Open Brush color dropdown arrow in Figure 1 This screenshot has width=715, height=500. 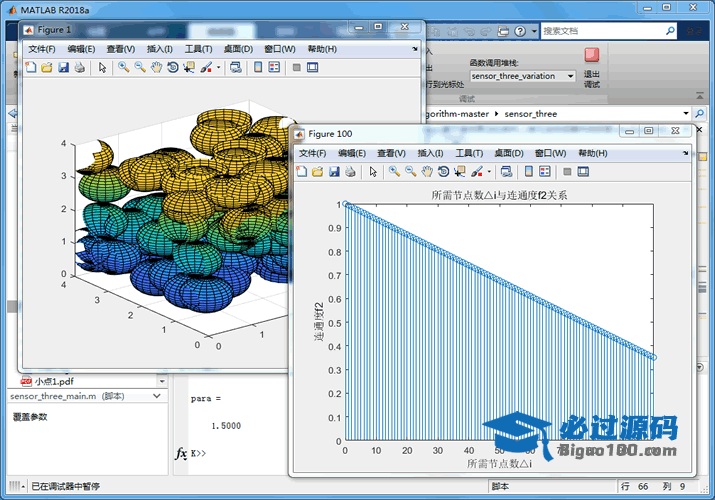pos(218,67)
